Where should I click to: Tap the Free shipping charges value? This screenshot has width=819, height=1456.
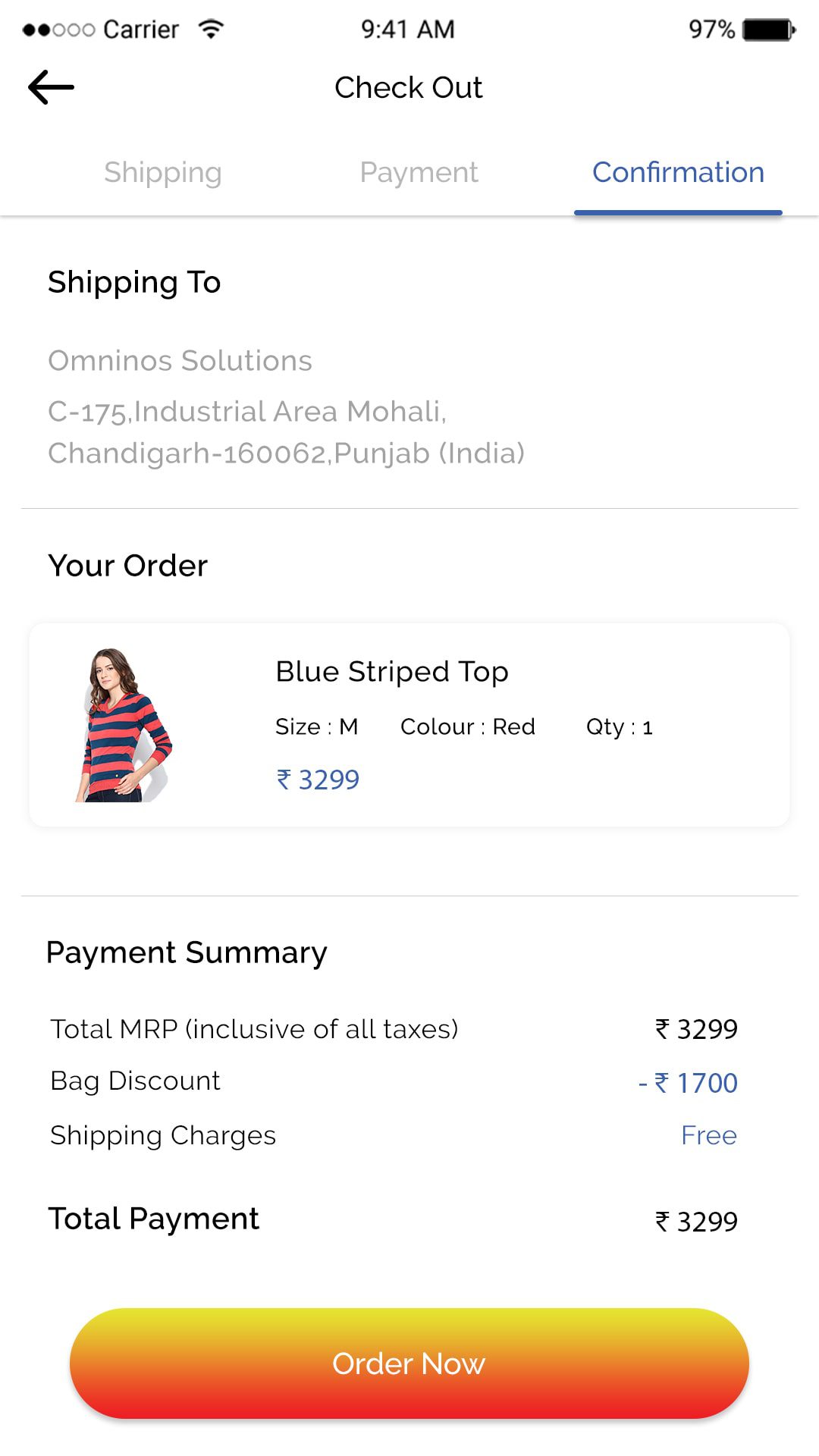click(708, 1136)
